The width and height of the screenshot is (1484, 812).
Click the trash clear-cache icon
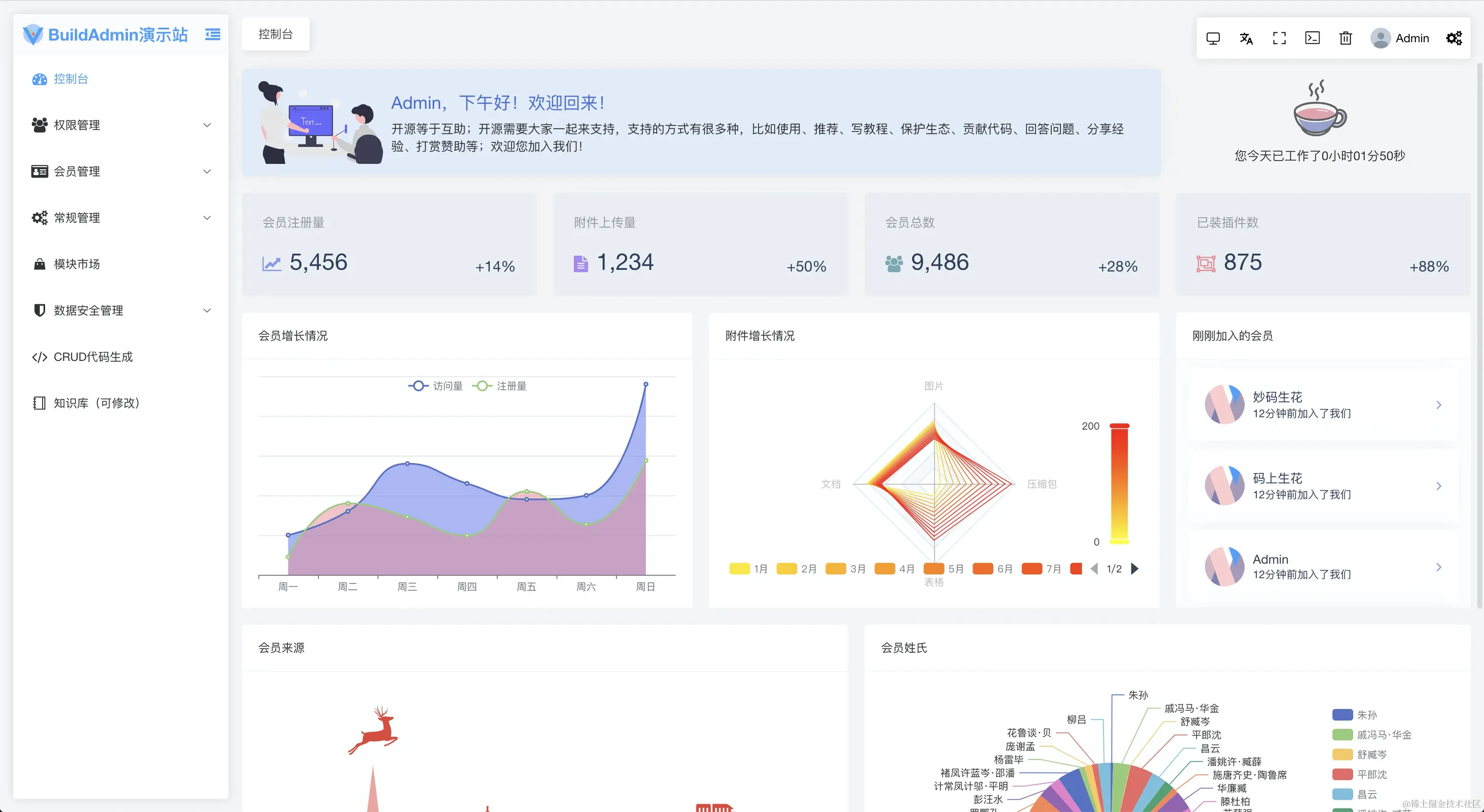pos(1345,39)
